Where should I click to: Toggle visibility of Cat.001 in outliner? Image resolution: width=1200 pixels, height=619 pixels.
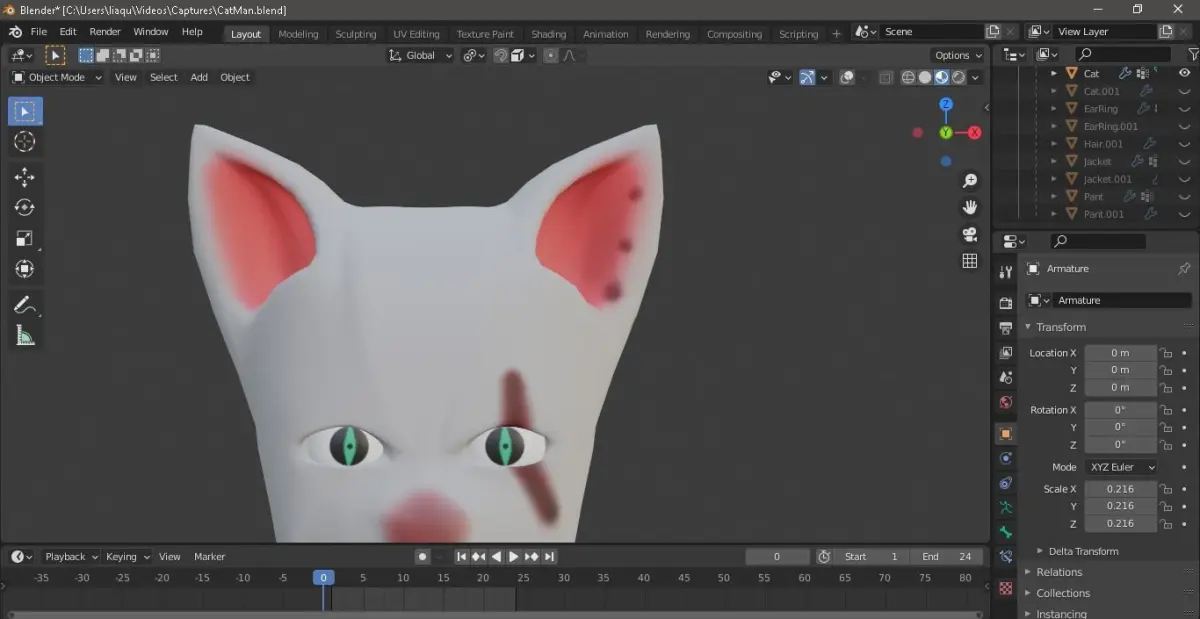click(1185, 91)
